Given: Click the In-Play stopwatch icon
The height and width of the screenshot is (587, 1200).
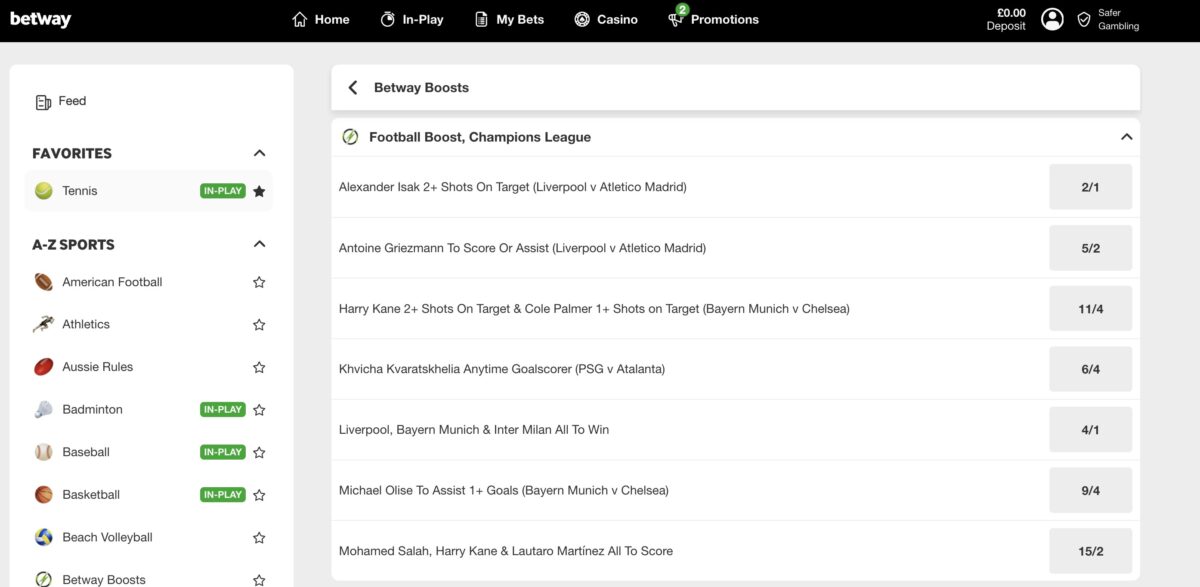Looking at the screenshot, I should tap(388, 19).
